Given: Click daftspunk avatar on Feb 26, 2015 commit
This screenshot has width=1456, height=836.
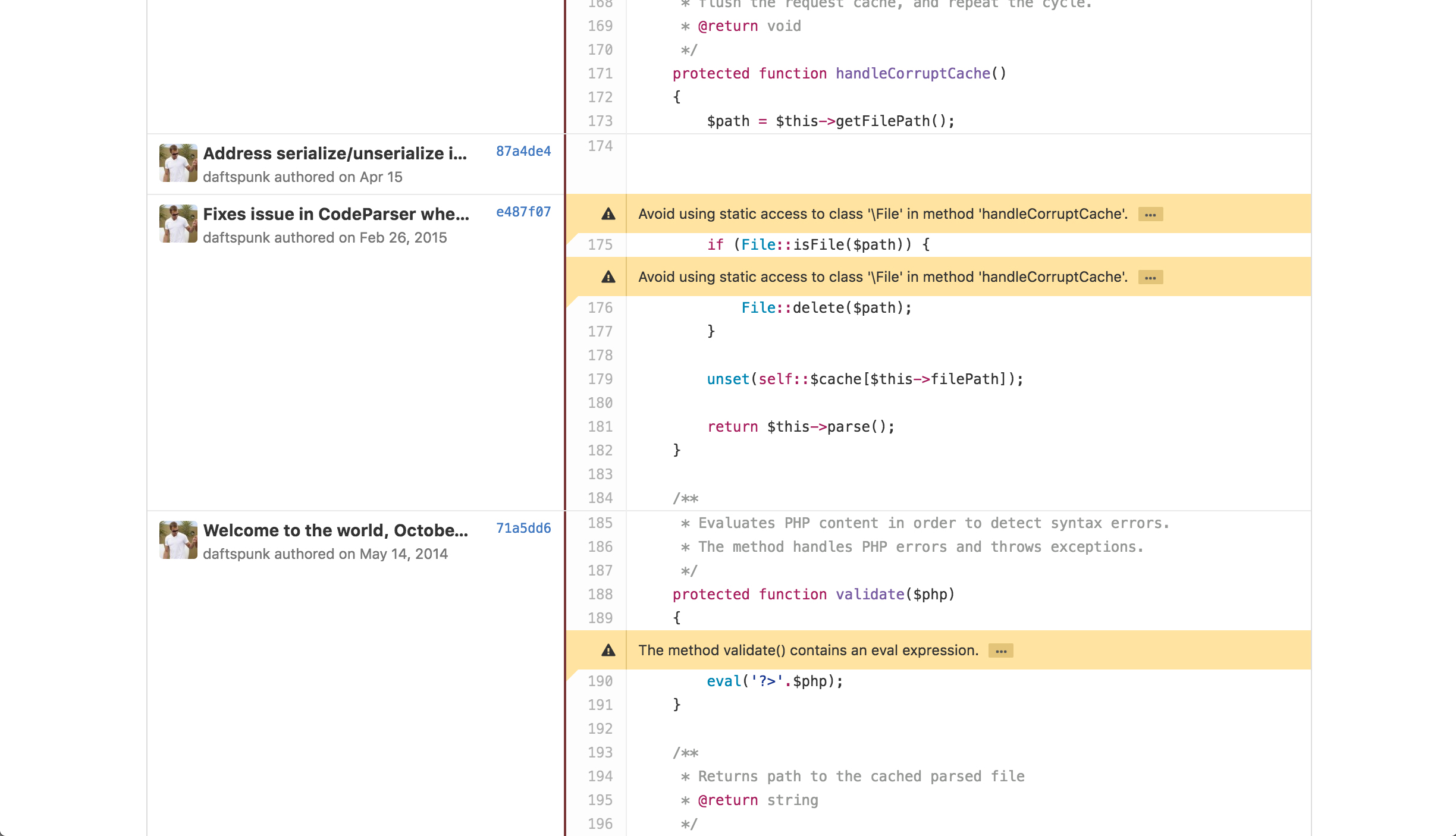Looking at the screenshot, I should [x=178, y=224].
